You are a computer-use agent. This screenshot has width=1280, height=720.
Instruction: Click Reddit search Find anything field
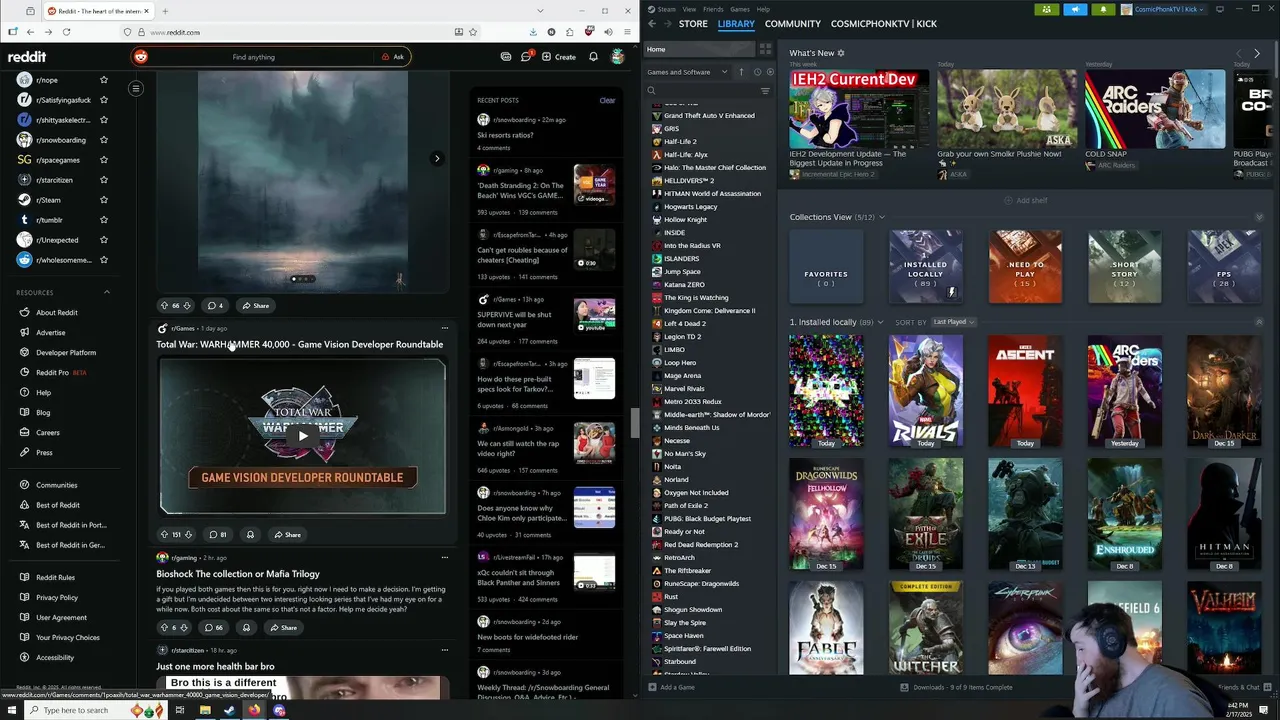(254, 57)
